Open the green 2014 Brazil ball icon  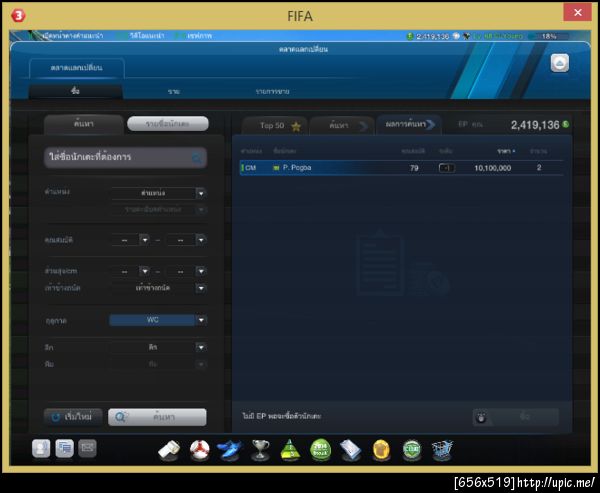(321, 449)
